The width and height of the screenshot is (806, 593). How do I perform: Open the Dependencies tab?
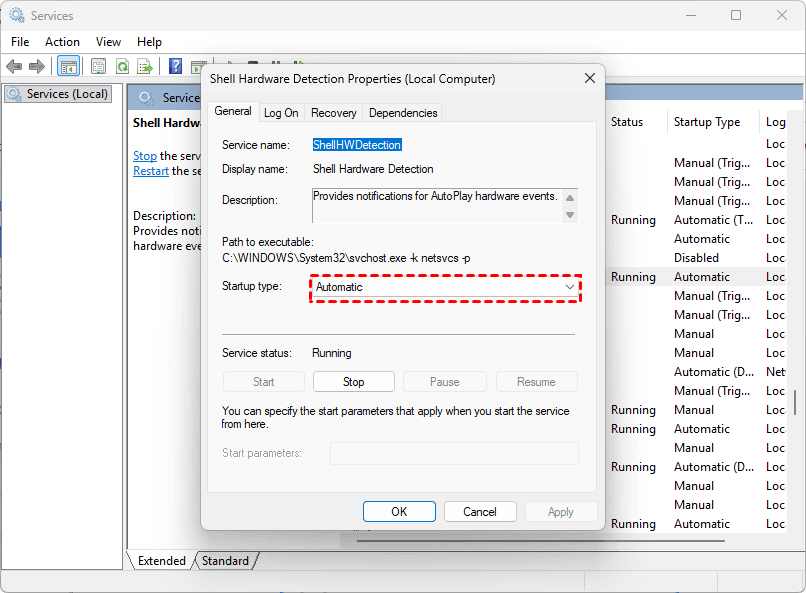tap(403, 113)
